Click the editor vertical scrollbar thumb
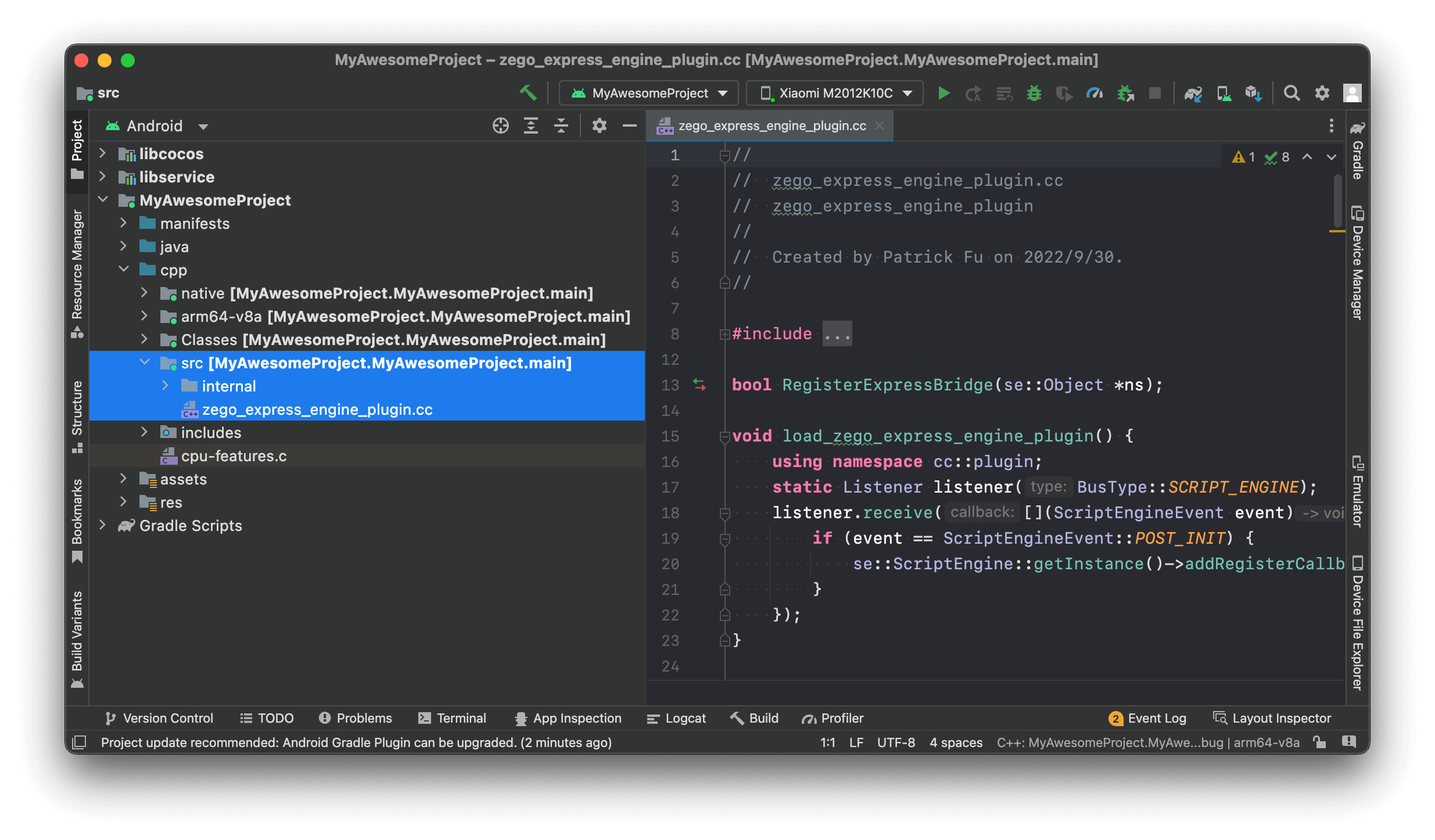1435x840 pixels. pos(1337,200)
